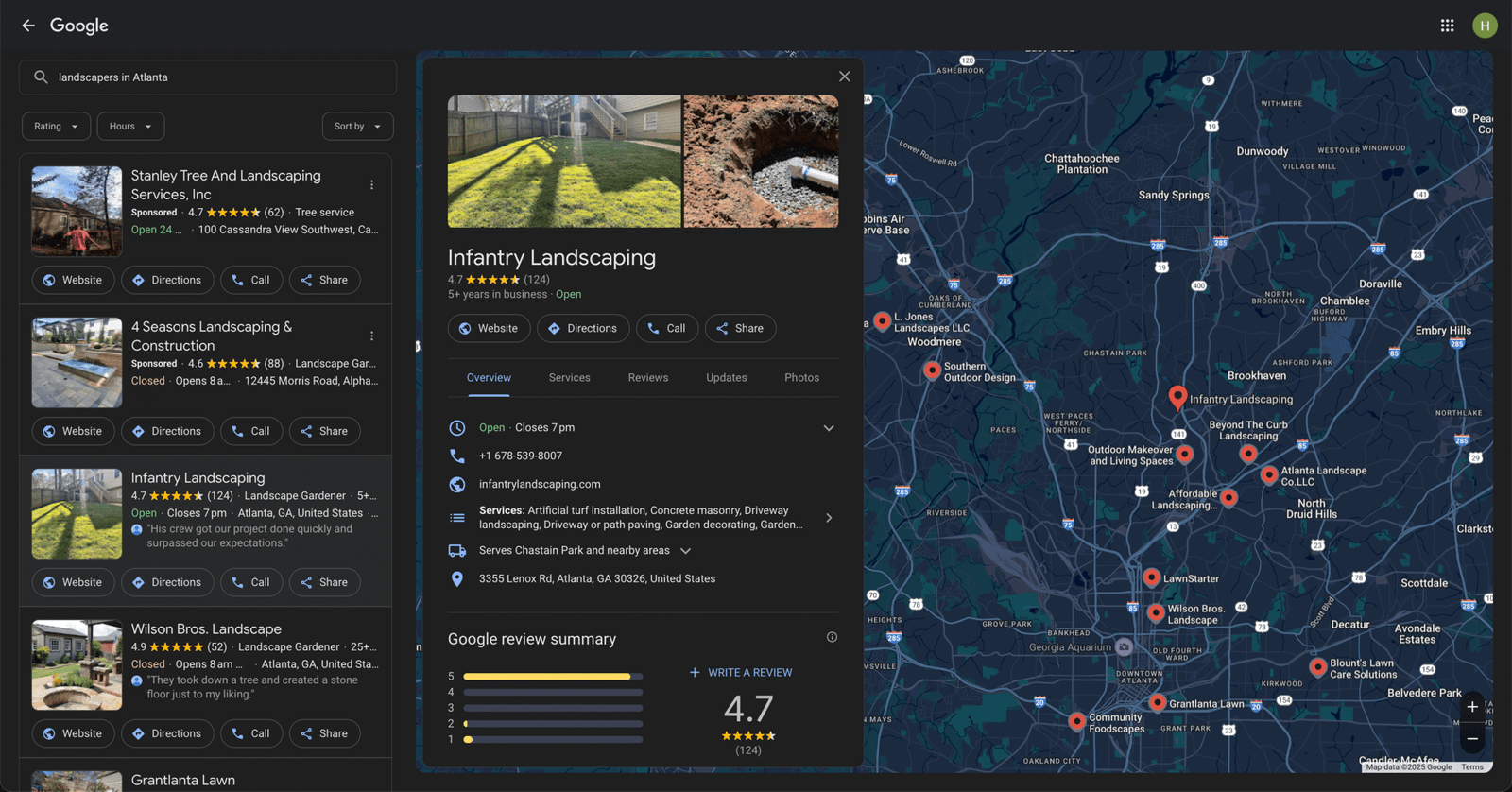The width and height of the screenshot is (1512, 792).
Task: Click the map Terms link
Action: 1471,767
